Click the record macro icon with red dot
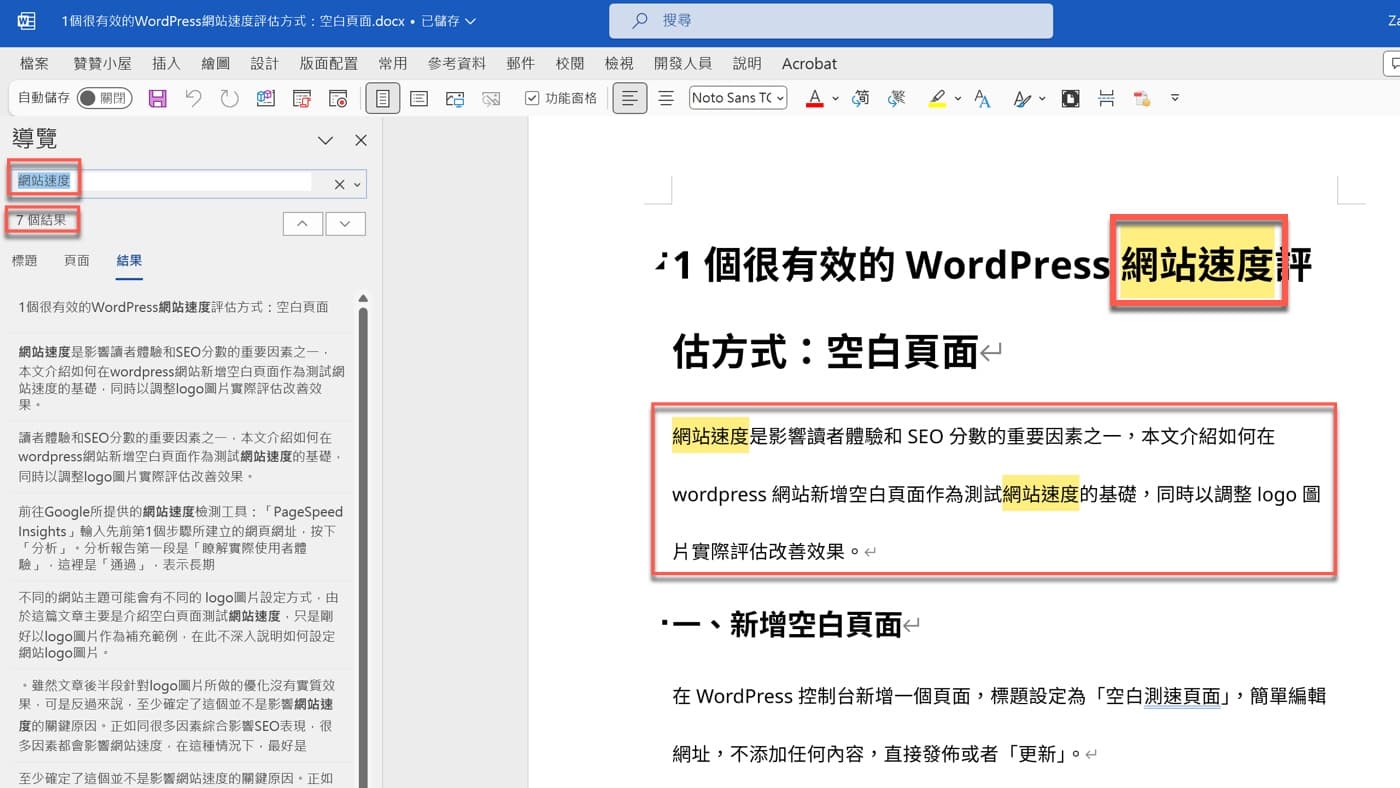1400x788 pixels. tap(338, 98)
